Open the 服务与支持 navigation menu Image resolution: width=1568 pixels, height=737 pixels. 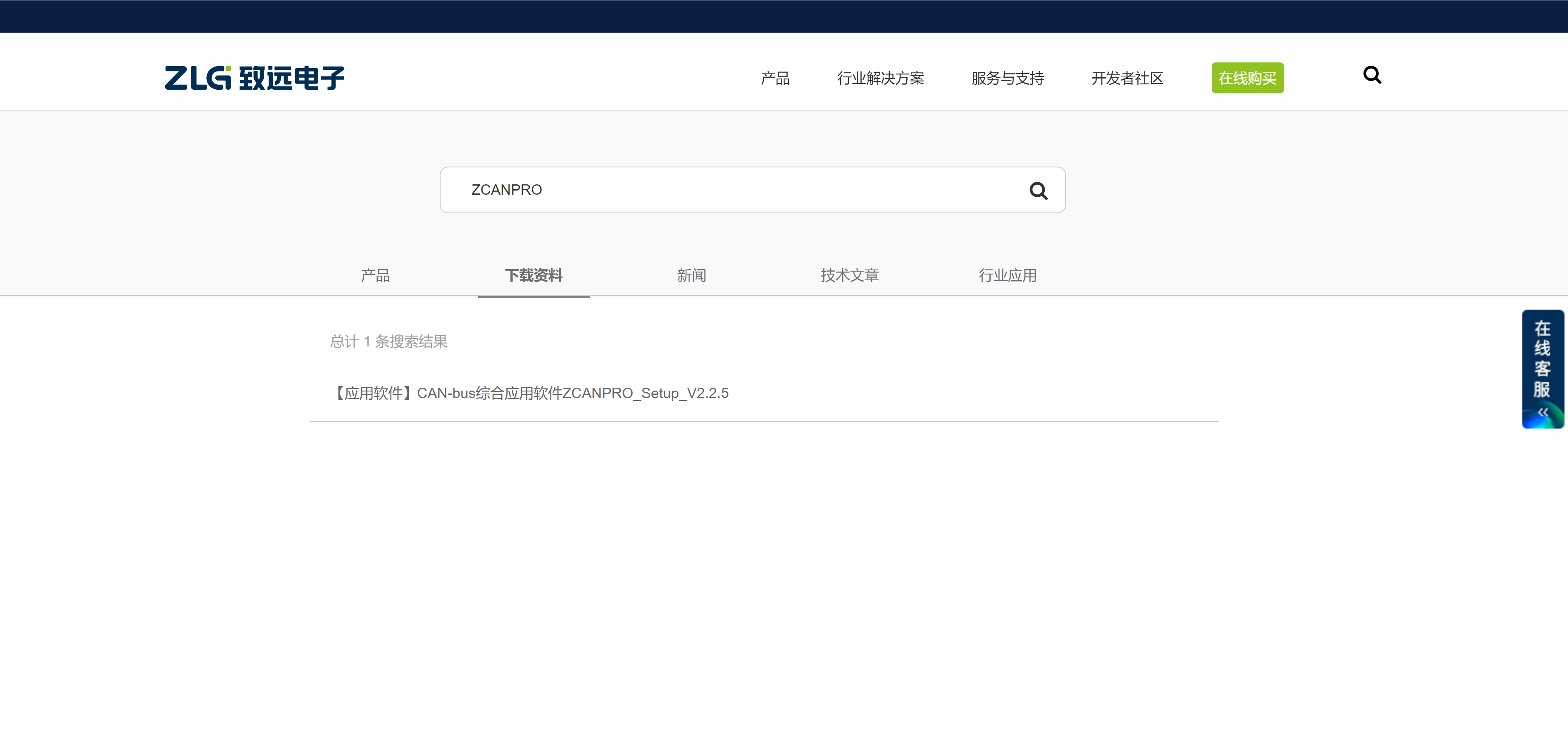pos(1008,79)
